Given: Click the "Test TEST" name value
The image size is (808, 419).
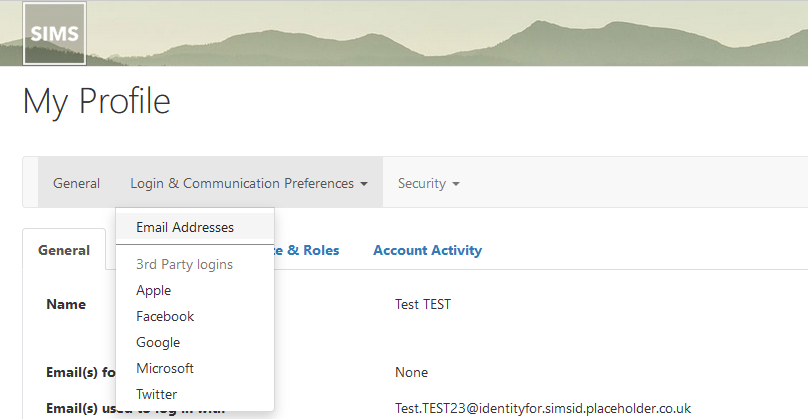Looking at the screenshot, I should (423, 304).
